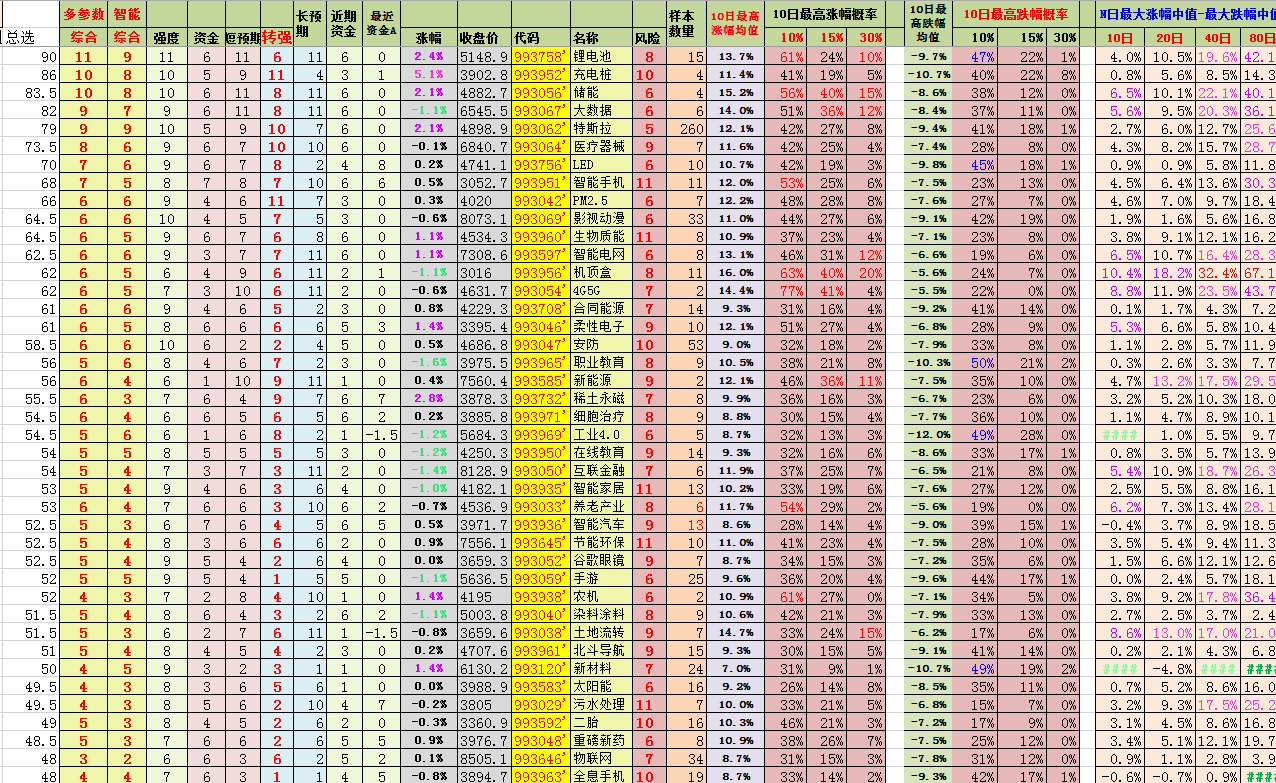Select the 节能环保 name cell
The image size is (1276, 783).
(602, 543)
